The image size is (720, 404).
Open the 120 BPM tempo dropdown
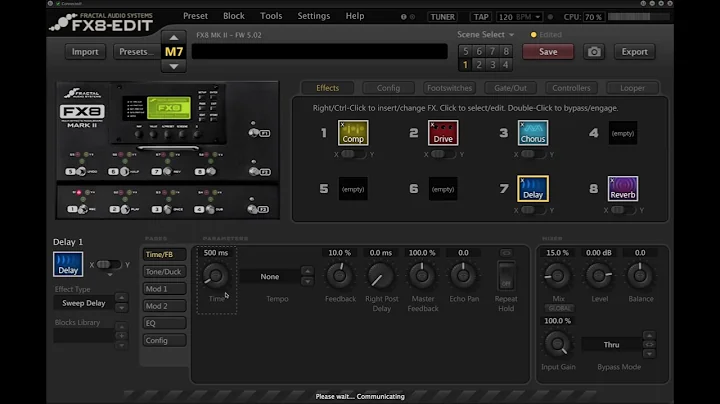click(519, 17)
